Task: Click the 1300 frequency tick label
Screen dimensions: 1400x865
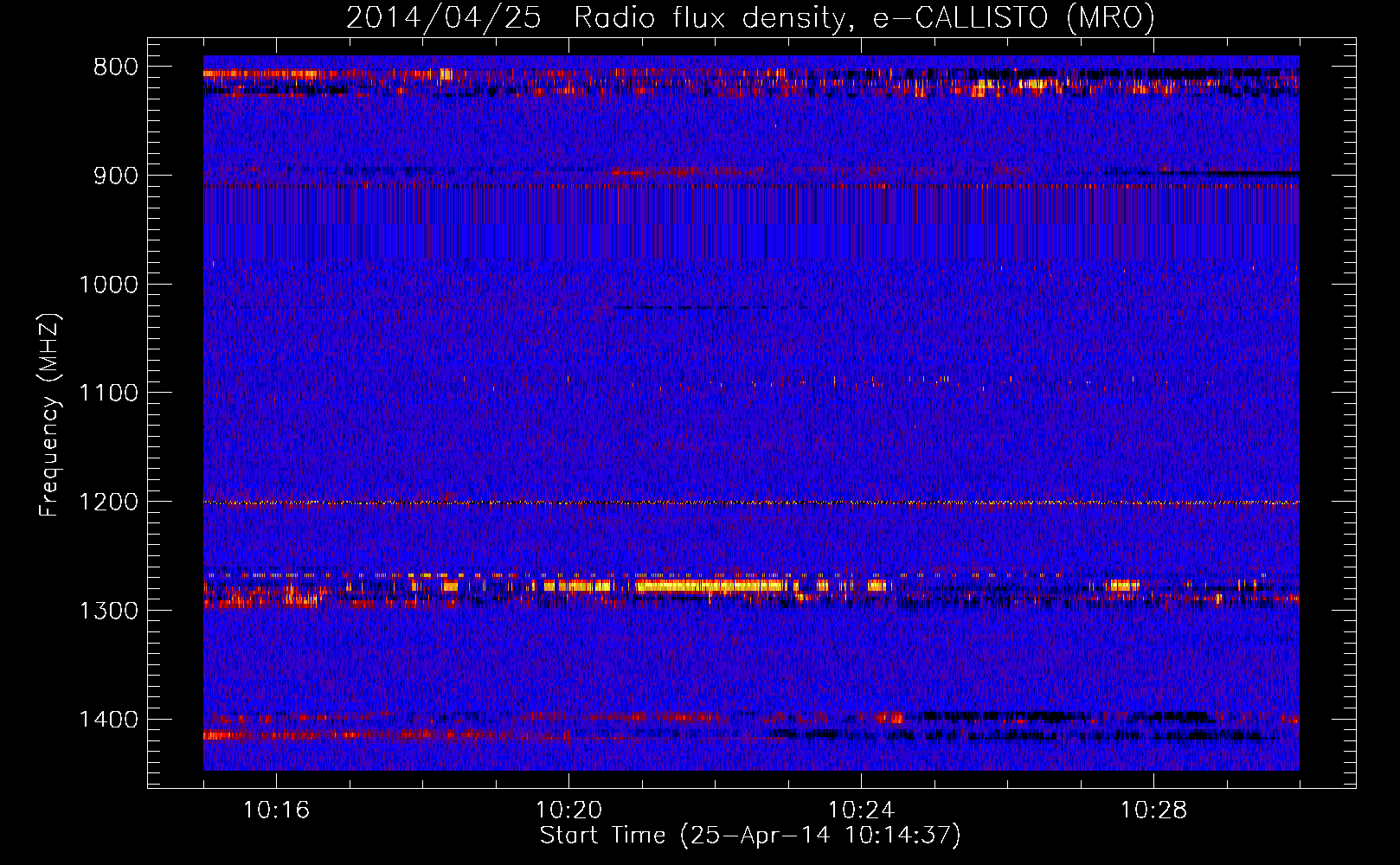Action: tap(108, 611)
